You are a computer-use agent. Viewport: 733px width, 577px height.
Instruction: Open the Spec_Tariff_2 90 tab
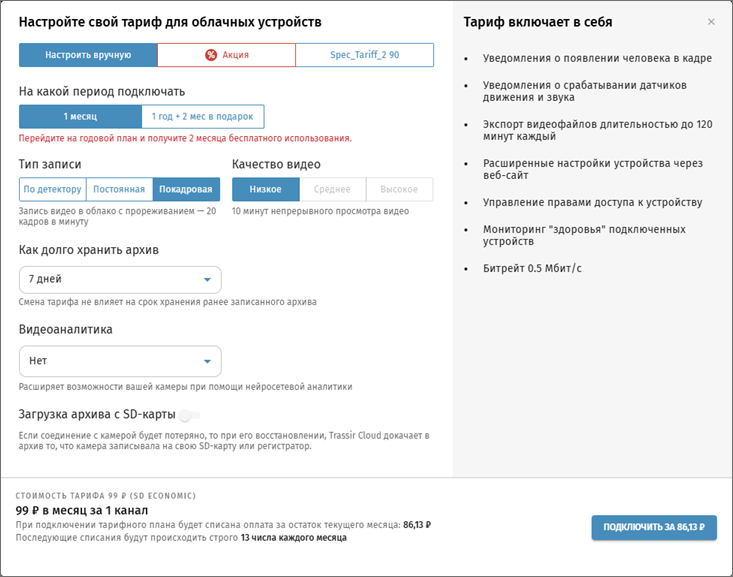(x=365, y=55)
